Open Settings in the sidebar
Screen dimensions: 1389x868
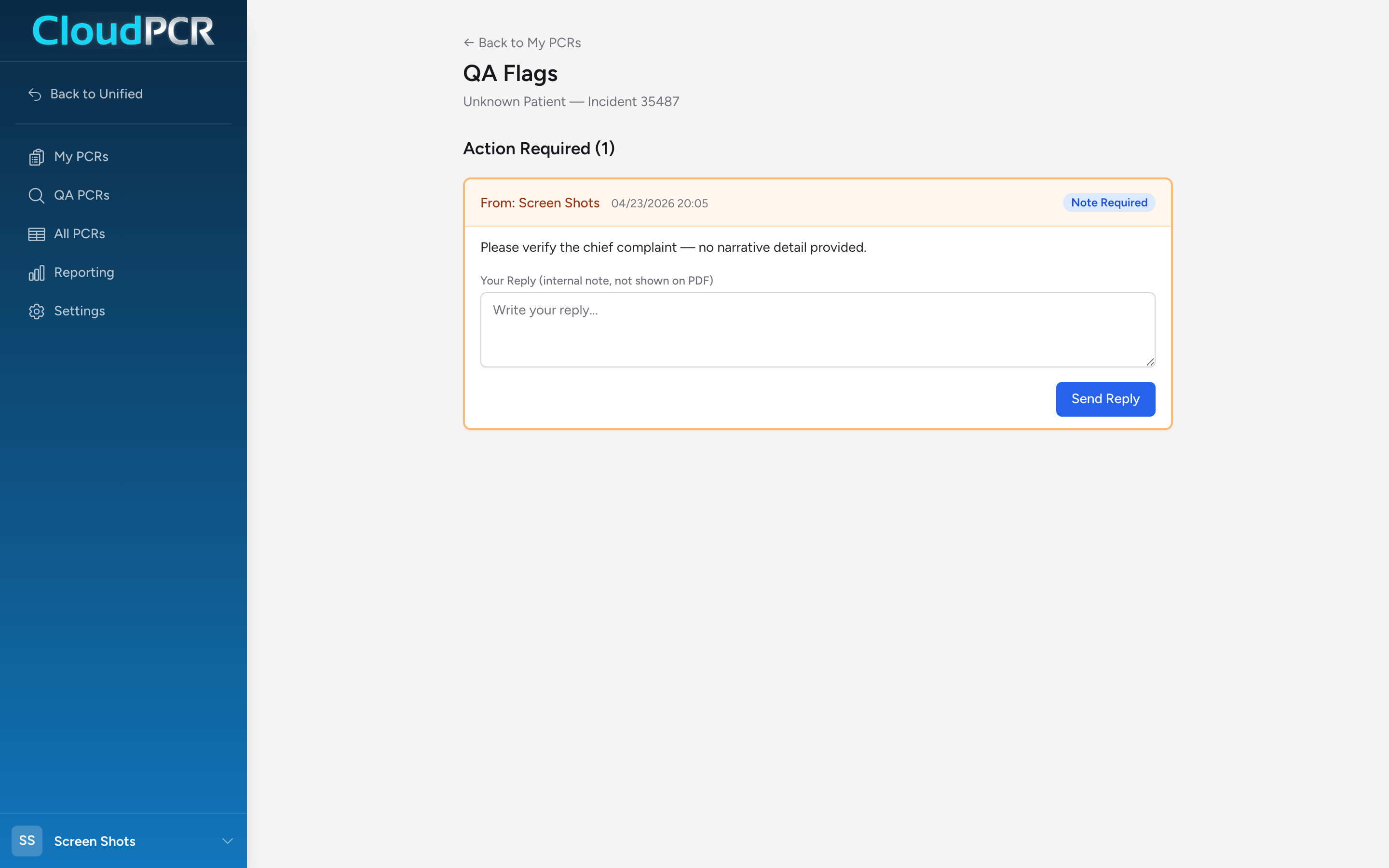(x=123, y=311)
